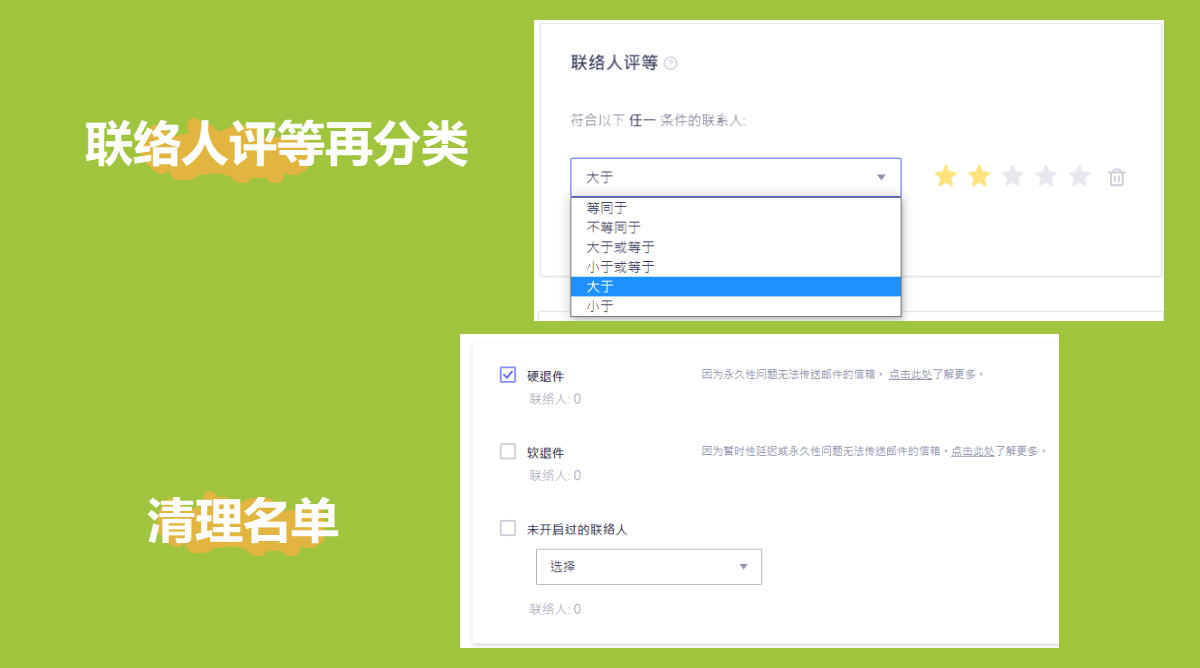The width and height of the screenshot is (1200, 668).
Task: Set rating to the third star
Action: (1013, 177)
